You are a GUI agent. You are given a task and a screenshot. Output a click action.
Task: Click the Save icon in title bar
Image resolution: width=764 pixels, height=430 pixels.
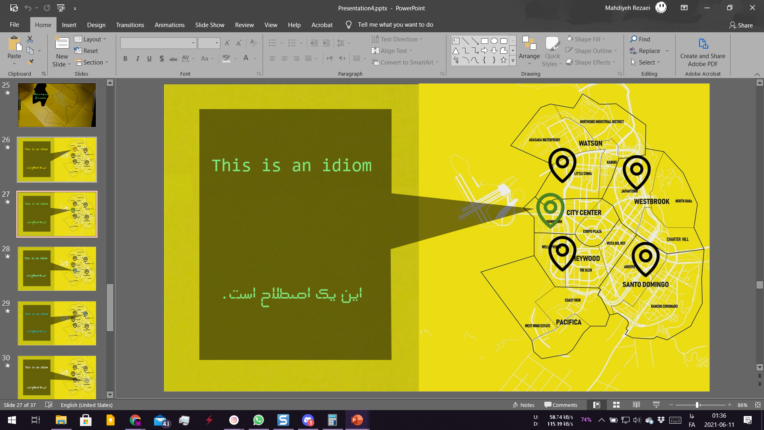14,8
